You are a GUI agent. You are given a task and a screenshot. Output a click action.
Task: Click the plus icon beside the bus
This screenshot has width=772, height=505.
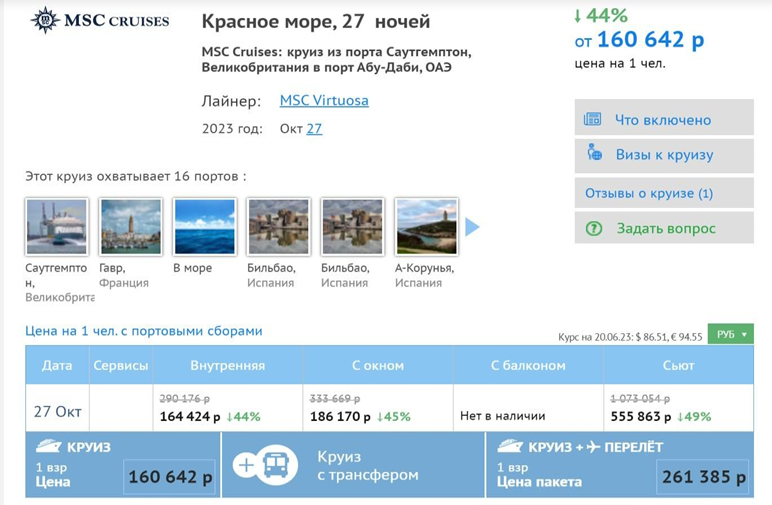point(246,465)
